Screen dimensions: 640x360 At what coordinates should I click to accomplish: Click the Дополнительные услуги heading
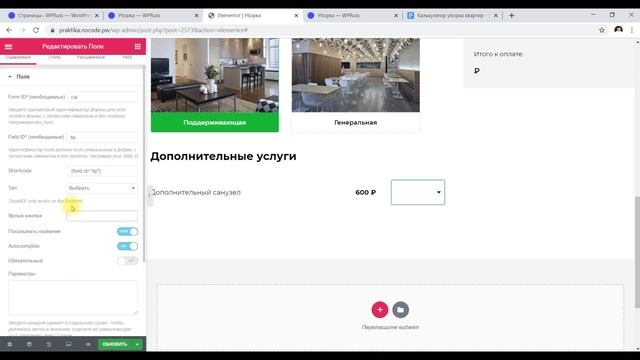tap(223, 156)
